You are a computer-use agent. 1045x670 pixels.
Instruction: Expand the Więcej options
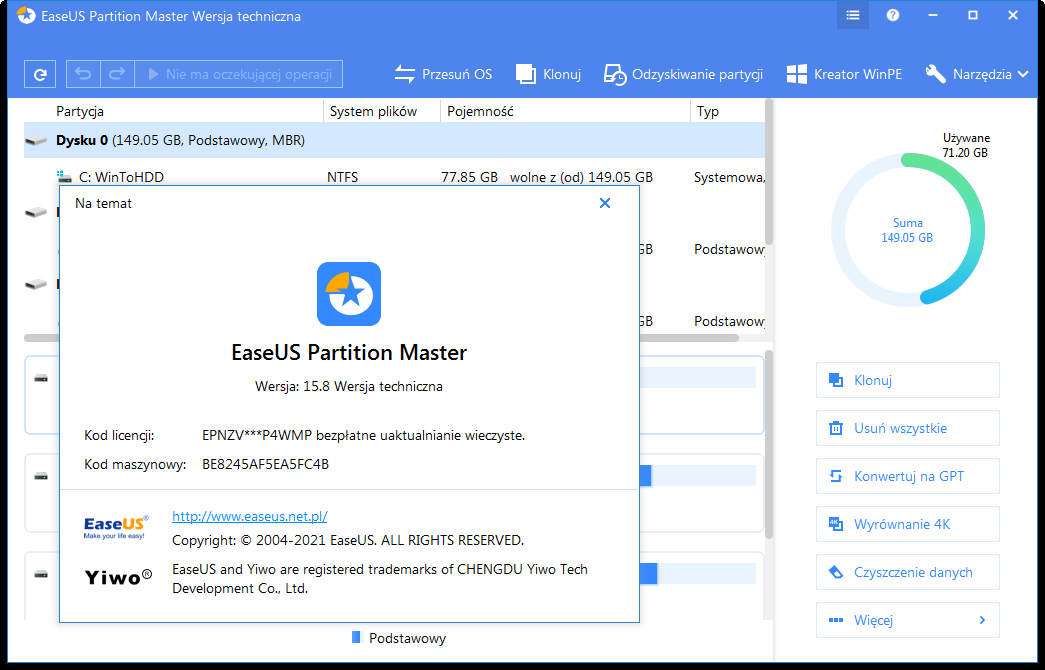908,620
